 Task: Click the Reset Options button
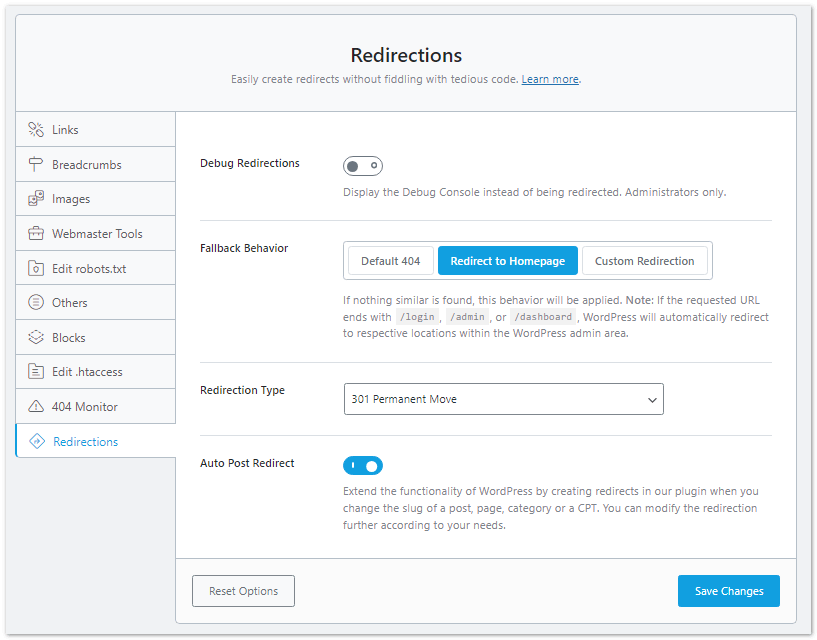click(x=243, y=591)
